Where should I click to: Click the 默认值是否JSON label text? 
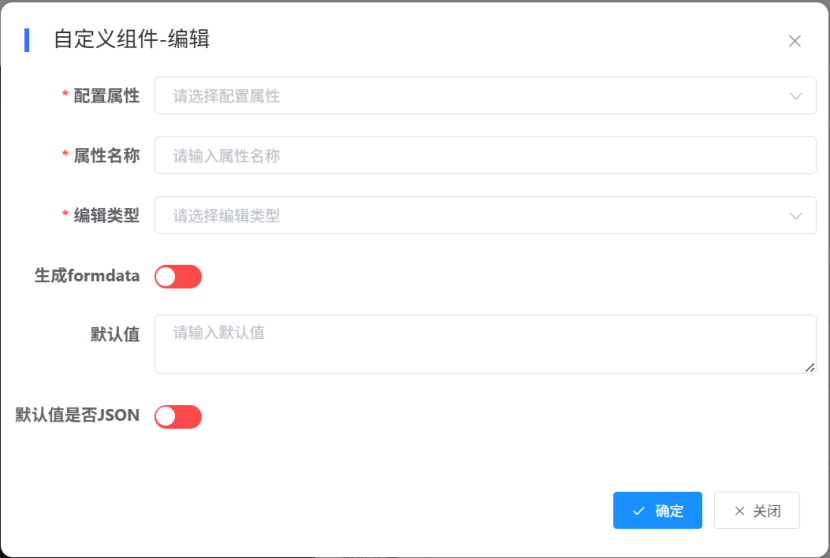click(77, 415)
